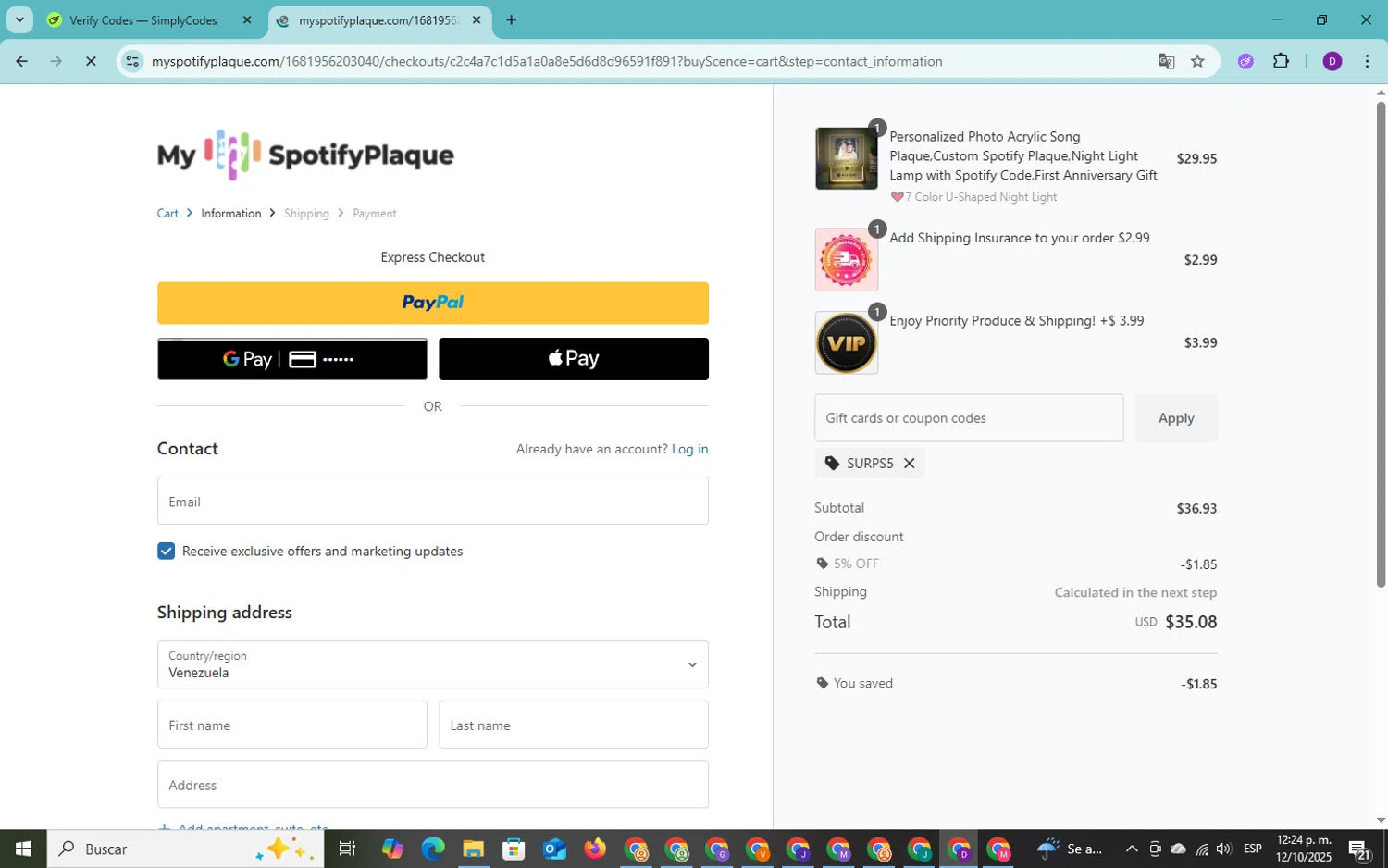This screenshot has width=1388, height=868.
Task: Click the $36.93 subtotal value
Action: click(x=1196, y=508)
